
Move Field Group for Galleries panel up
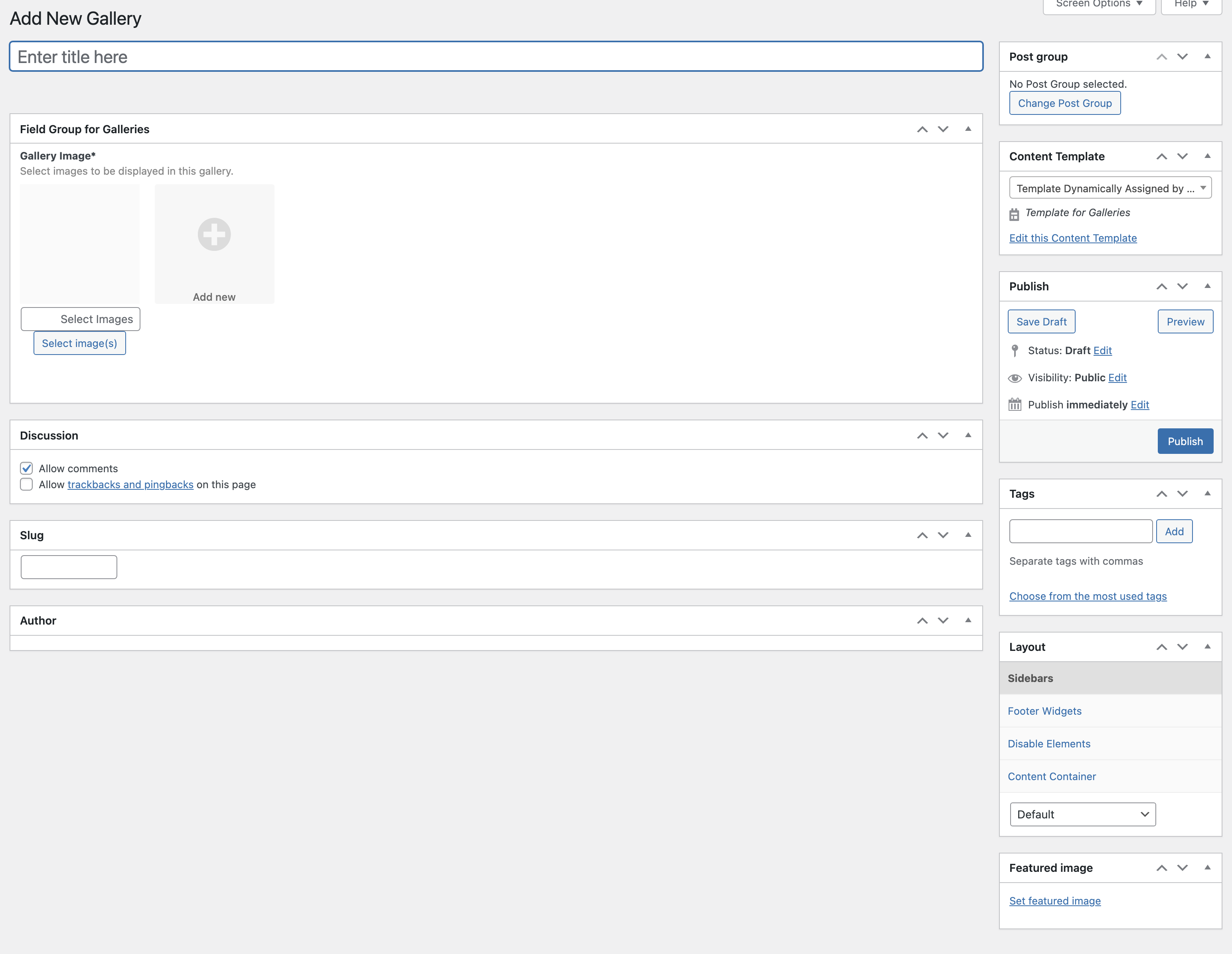coord(922,129)
